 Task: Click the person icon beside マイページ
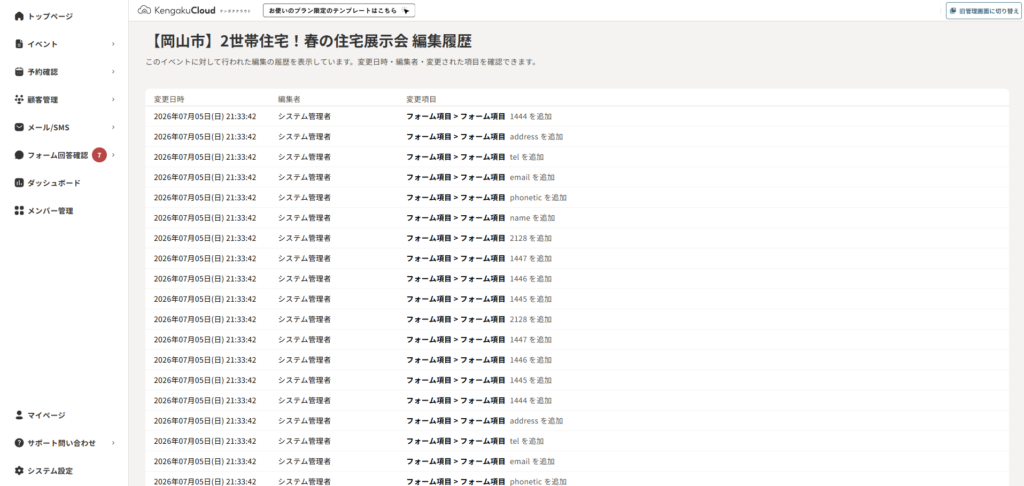[19, 415]
